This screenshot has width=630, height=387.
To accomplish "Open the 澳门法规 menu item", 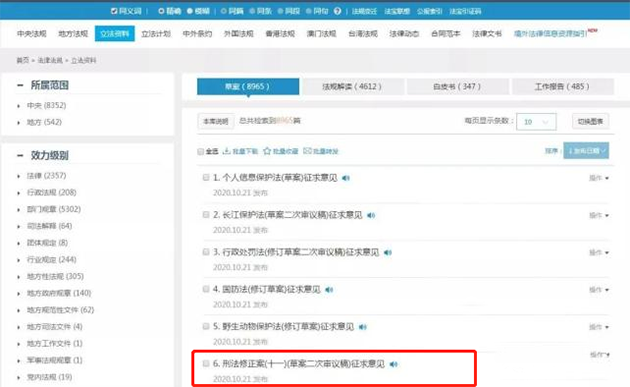I will point(321,34).
